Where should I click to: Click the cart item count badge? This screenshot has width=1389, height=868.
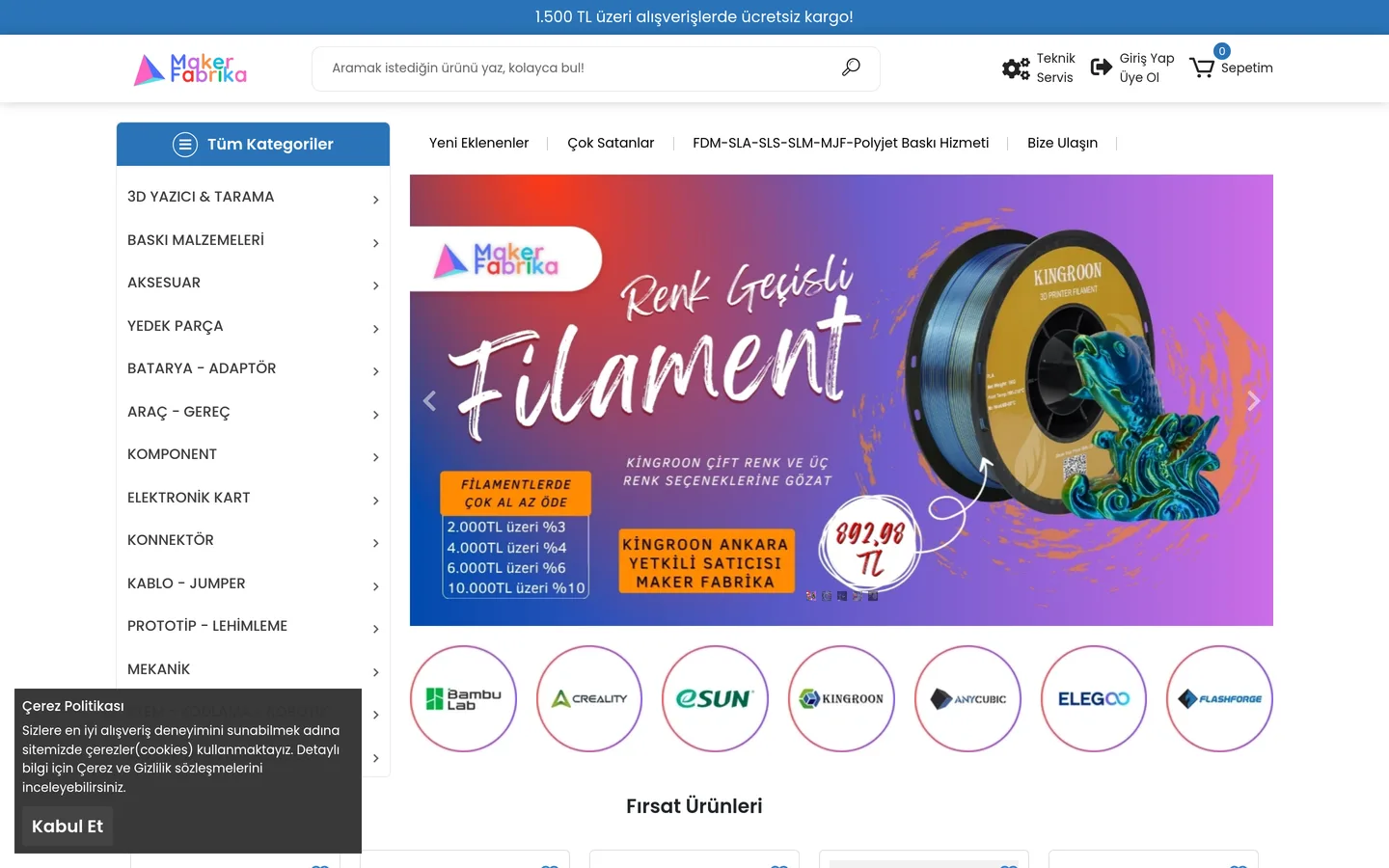[1222, 51]
